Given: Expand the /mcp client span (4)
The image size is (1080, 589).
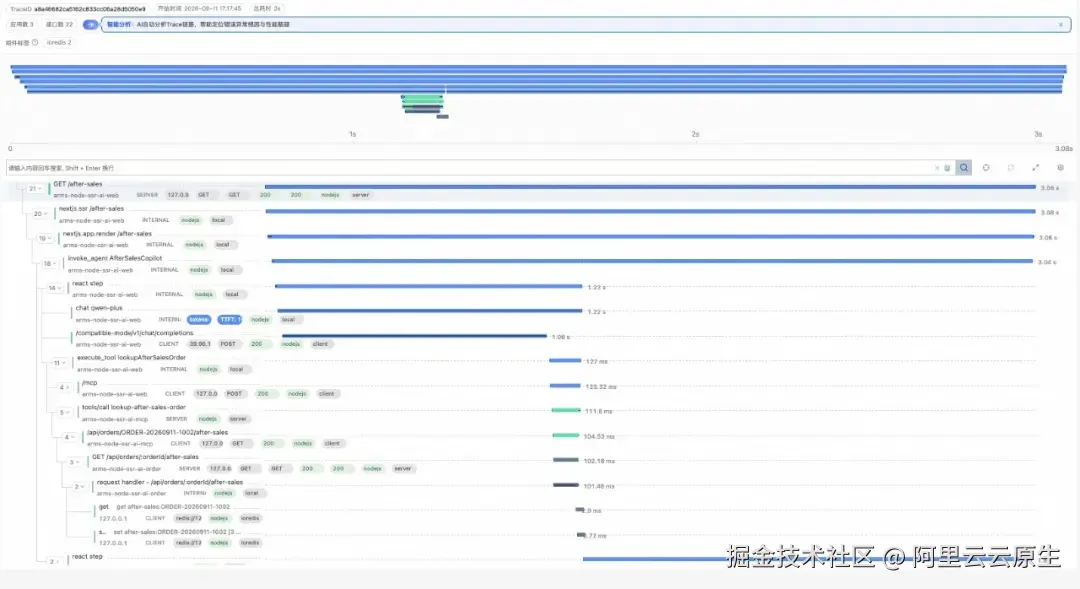Looking at the screenshot, I should pos(64,387).
